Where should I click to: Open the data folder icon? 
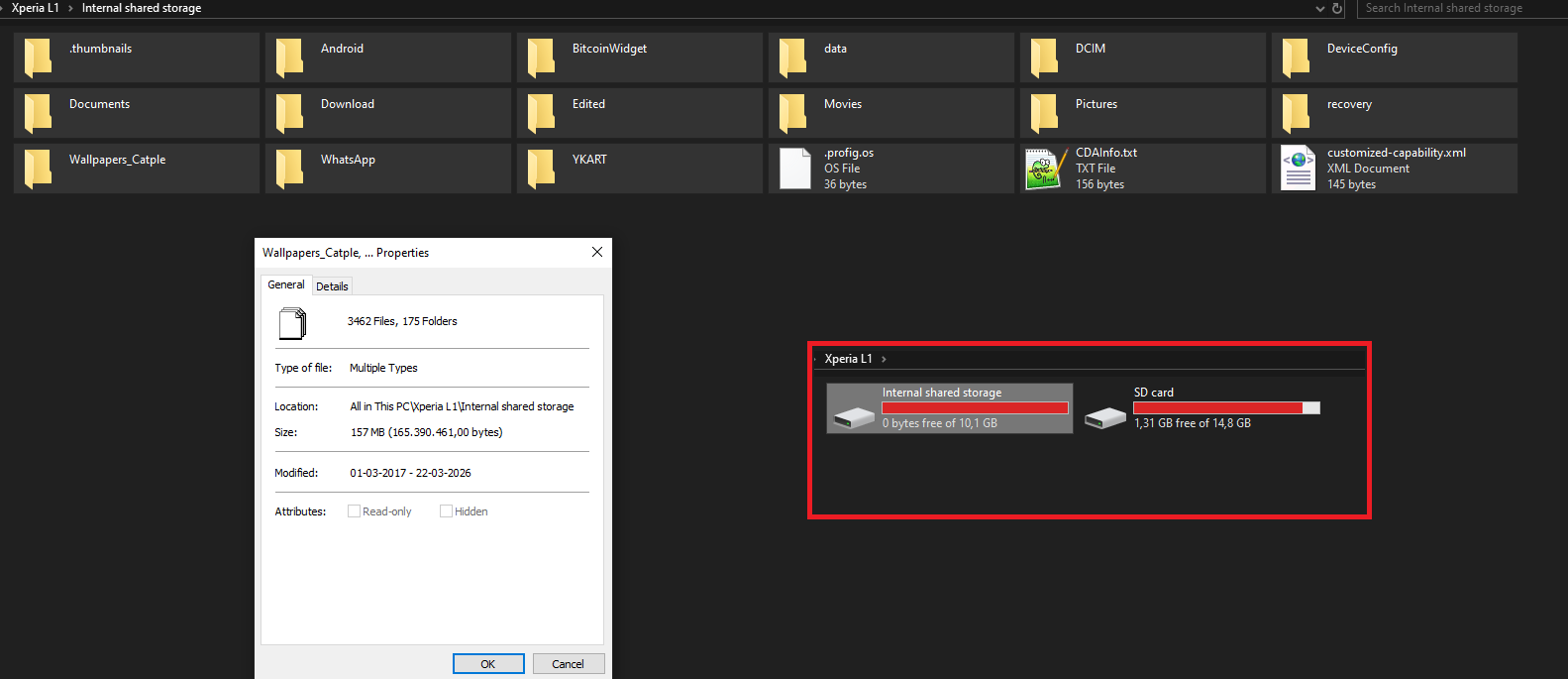[792, 57]
